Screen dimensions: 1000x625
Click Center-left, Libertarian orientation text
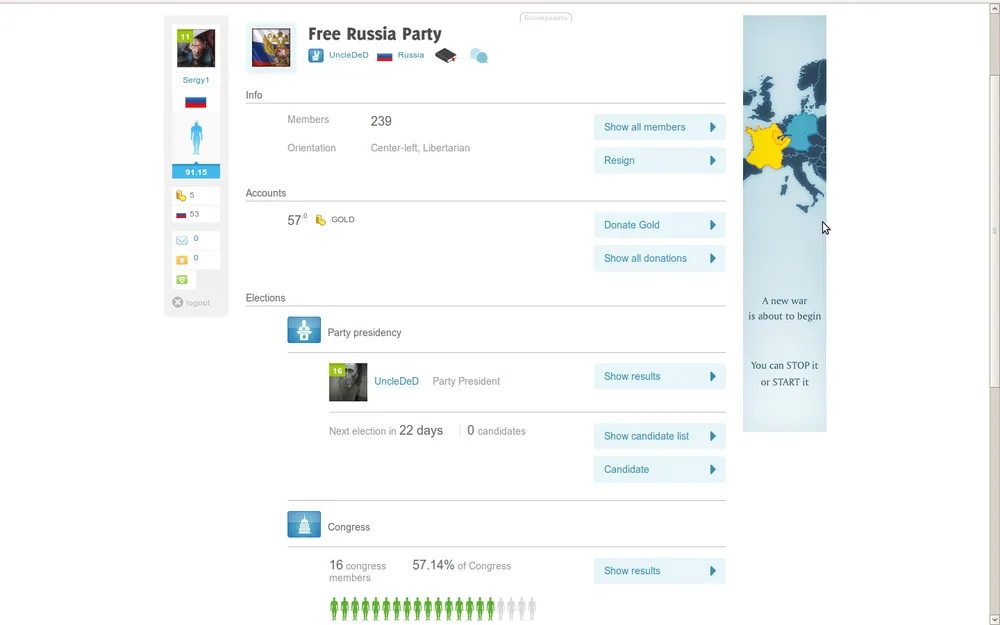click(420, 148)
